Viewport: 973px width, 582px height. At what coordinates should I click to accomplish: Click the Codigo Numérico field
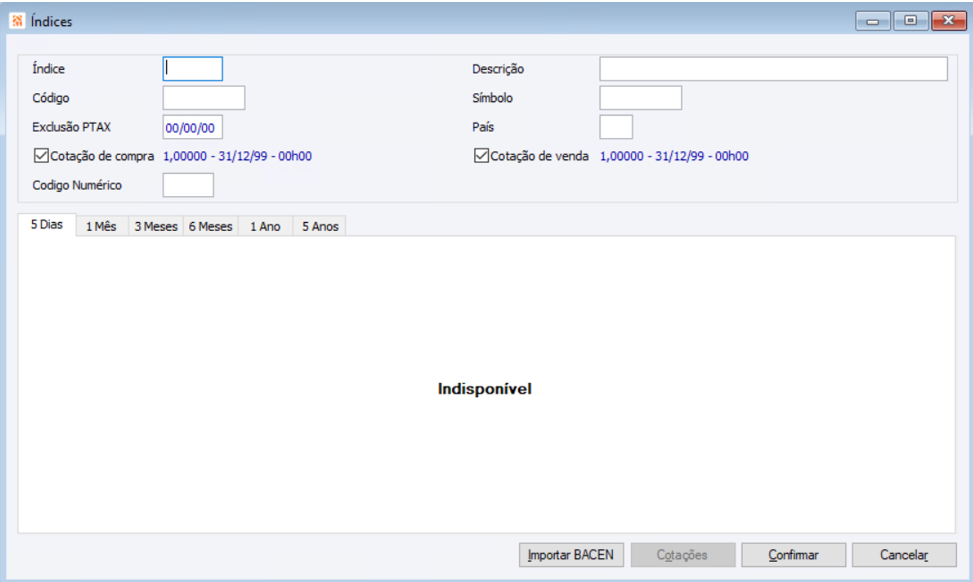[x=188, y=185]
